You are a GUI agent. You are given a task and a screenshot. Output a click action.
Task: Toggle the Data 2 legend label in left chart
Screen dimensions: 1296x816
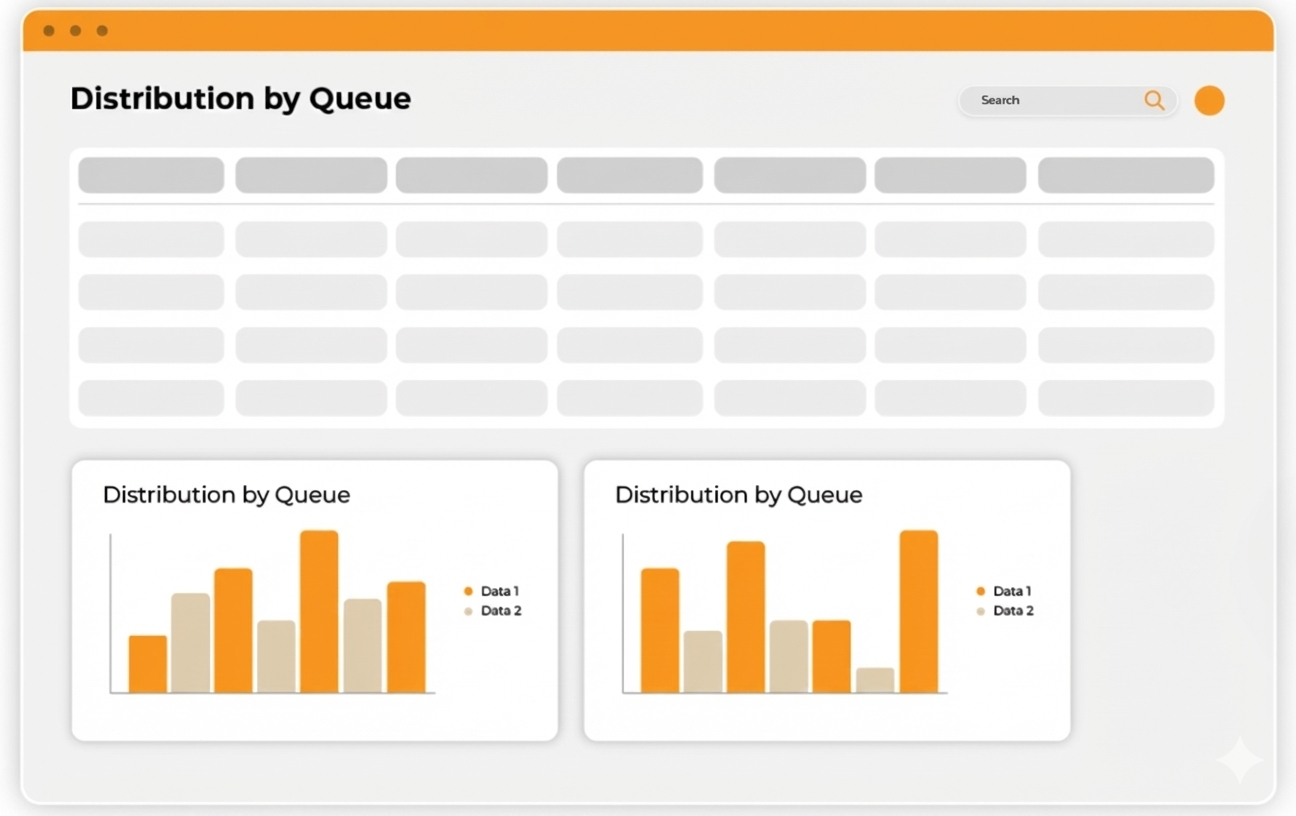click(x=501, y=611)
